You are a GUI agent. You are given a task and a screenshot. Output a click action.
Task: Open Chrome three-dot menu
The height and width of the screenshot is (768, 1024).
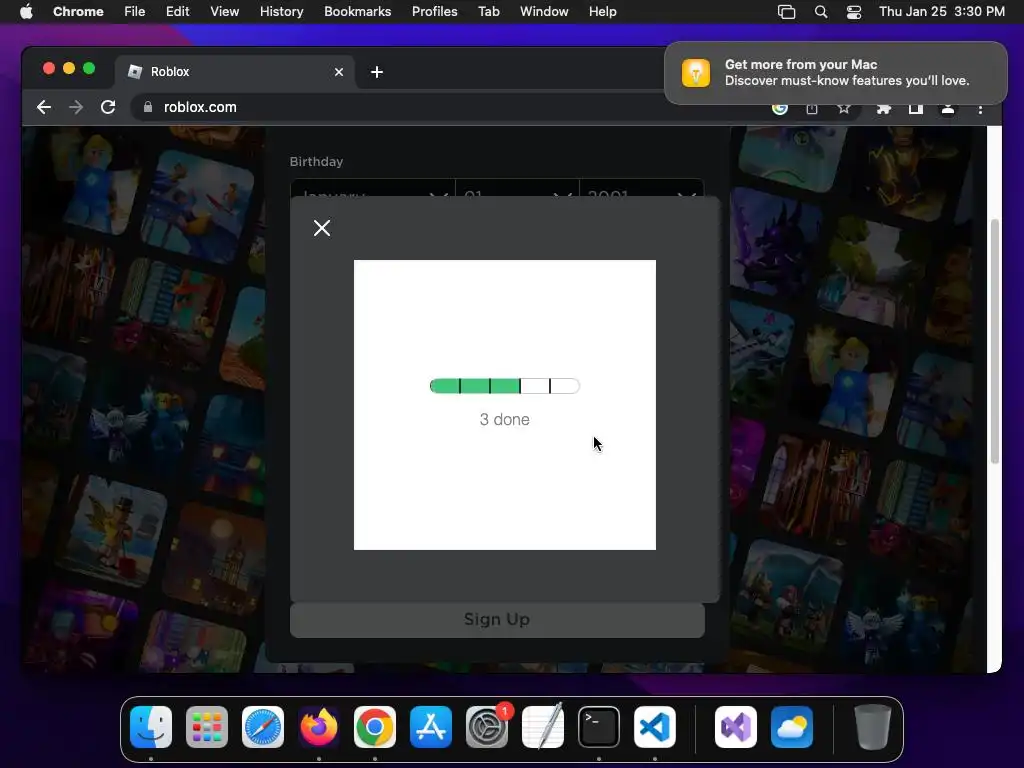[980, 109]
